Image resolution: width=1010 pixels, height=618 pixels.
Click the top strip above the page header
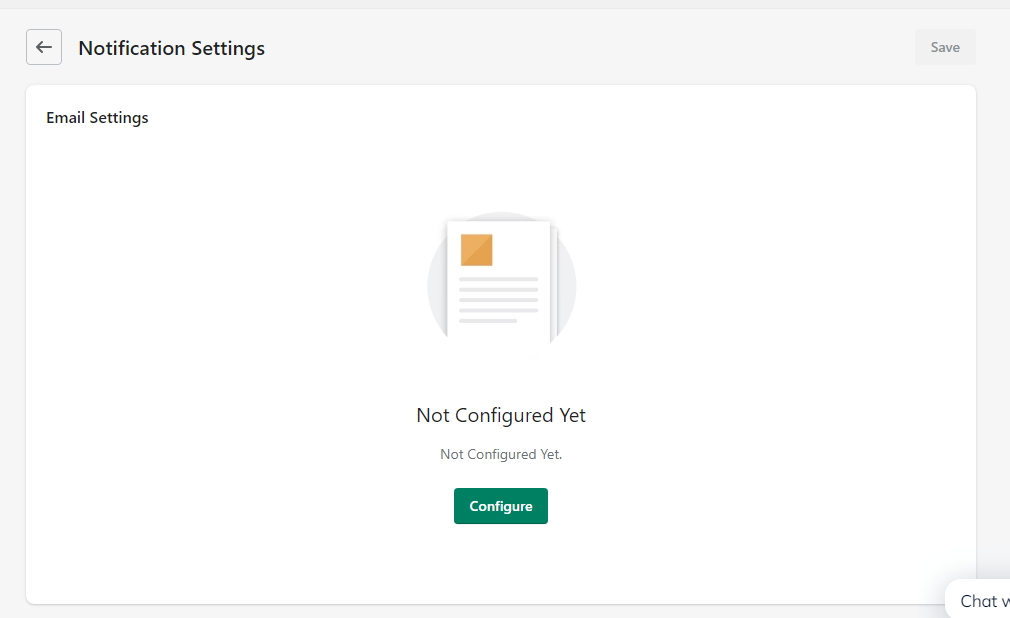pos(500,4)
